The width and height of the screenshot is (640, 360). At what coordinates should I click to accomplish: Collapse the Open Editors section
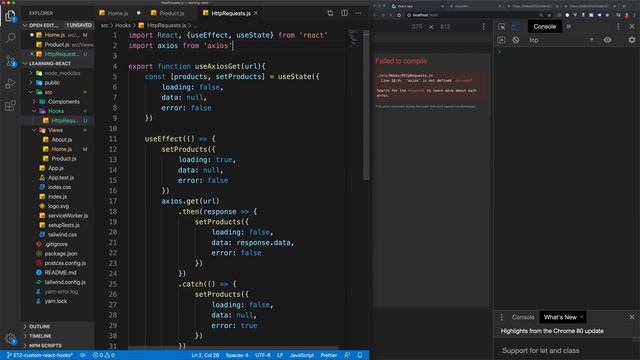coord(58,25)
